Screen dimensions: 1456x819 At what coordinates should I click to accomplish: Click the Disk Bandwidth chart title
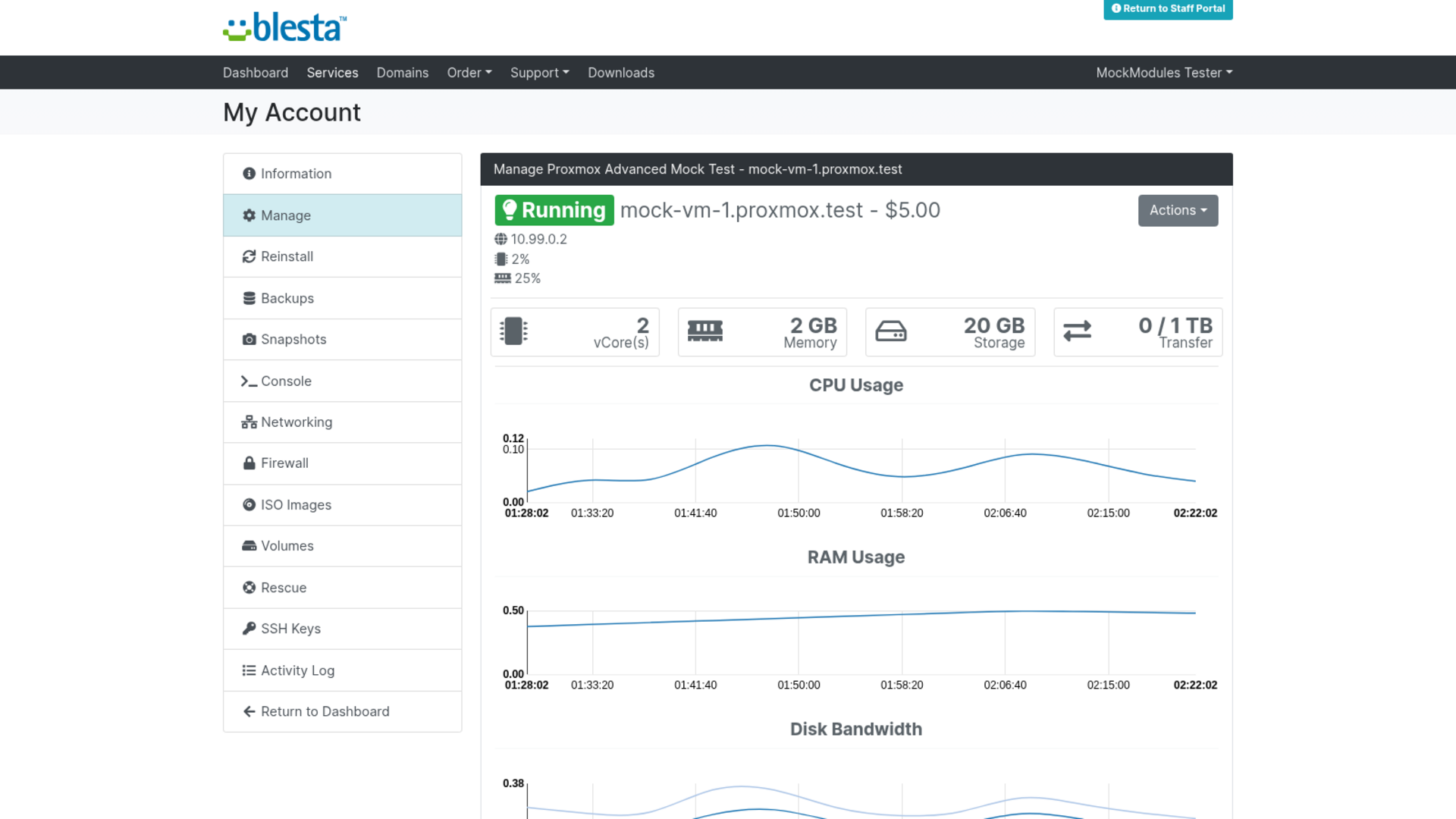click(856, 730)
